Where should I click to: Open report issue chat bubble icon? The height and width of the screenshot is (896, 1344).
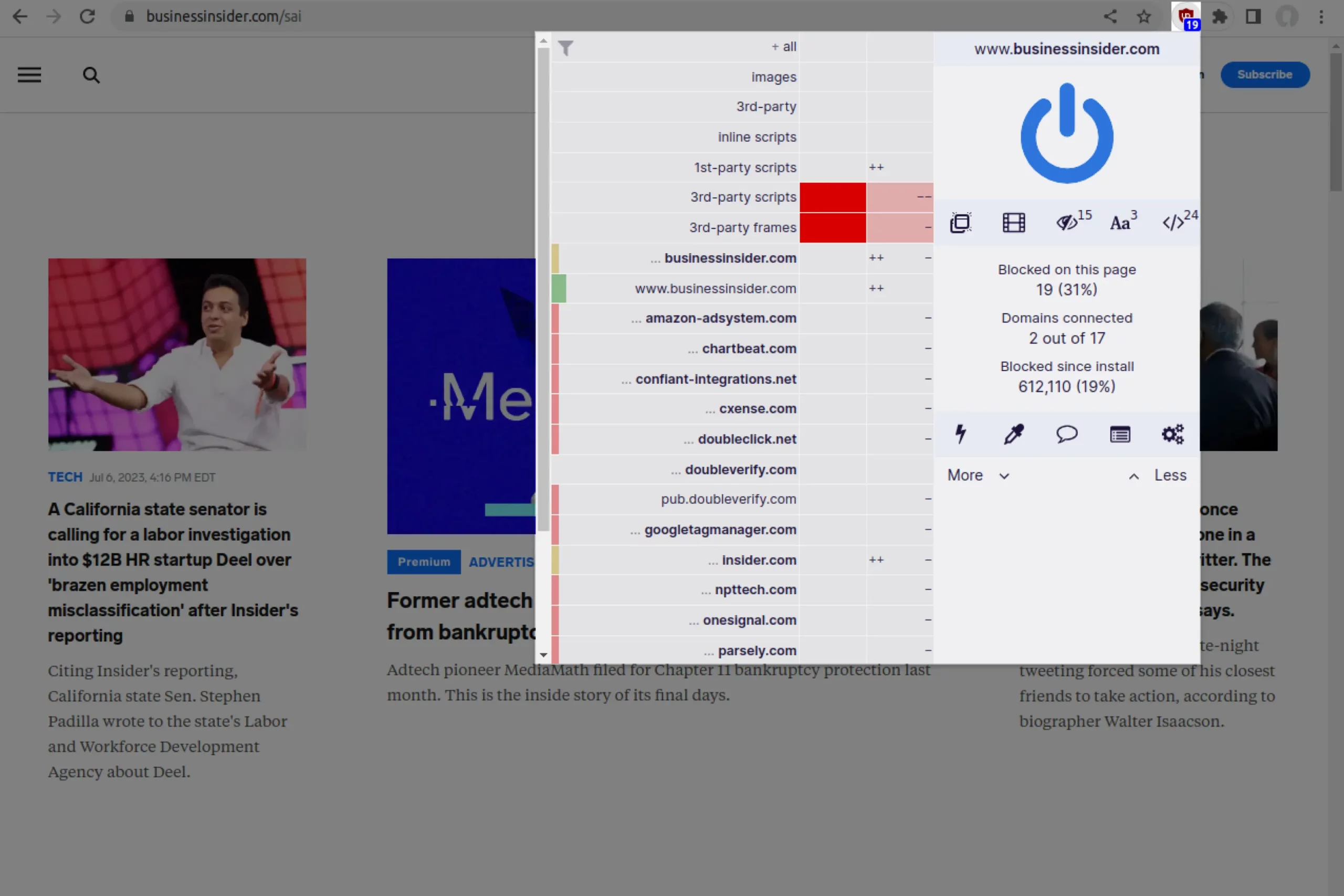(x=1066, y=434)
